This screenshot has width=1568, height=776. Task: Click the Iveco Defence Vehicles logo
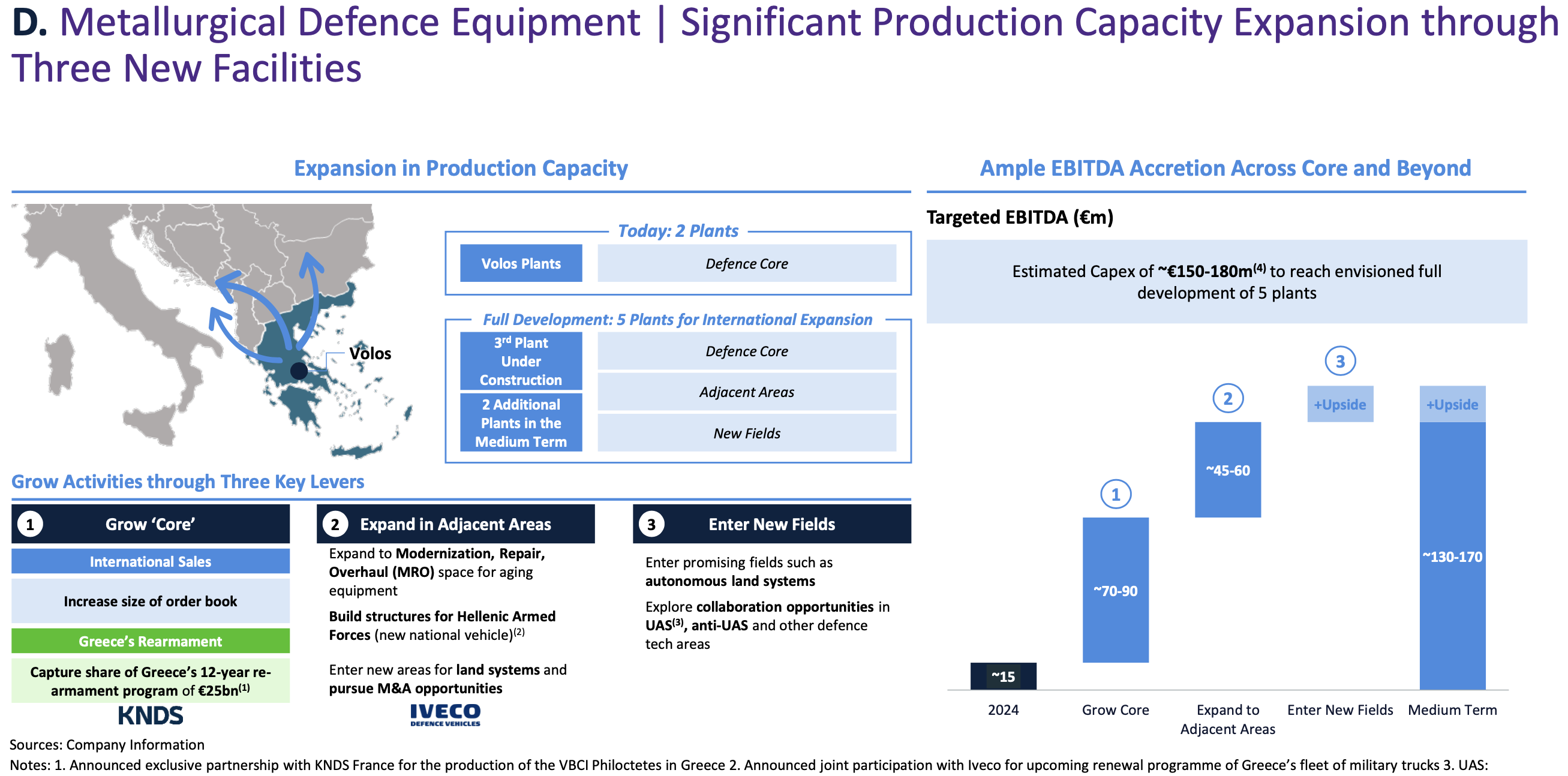coord(445,714)
